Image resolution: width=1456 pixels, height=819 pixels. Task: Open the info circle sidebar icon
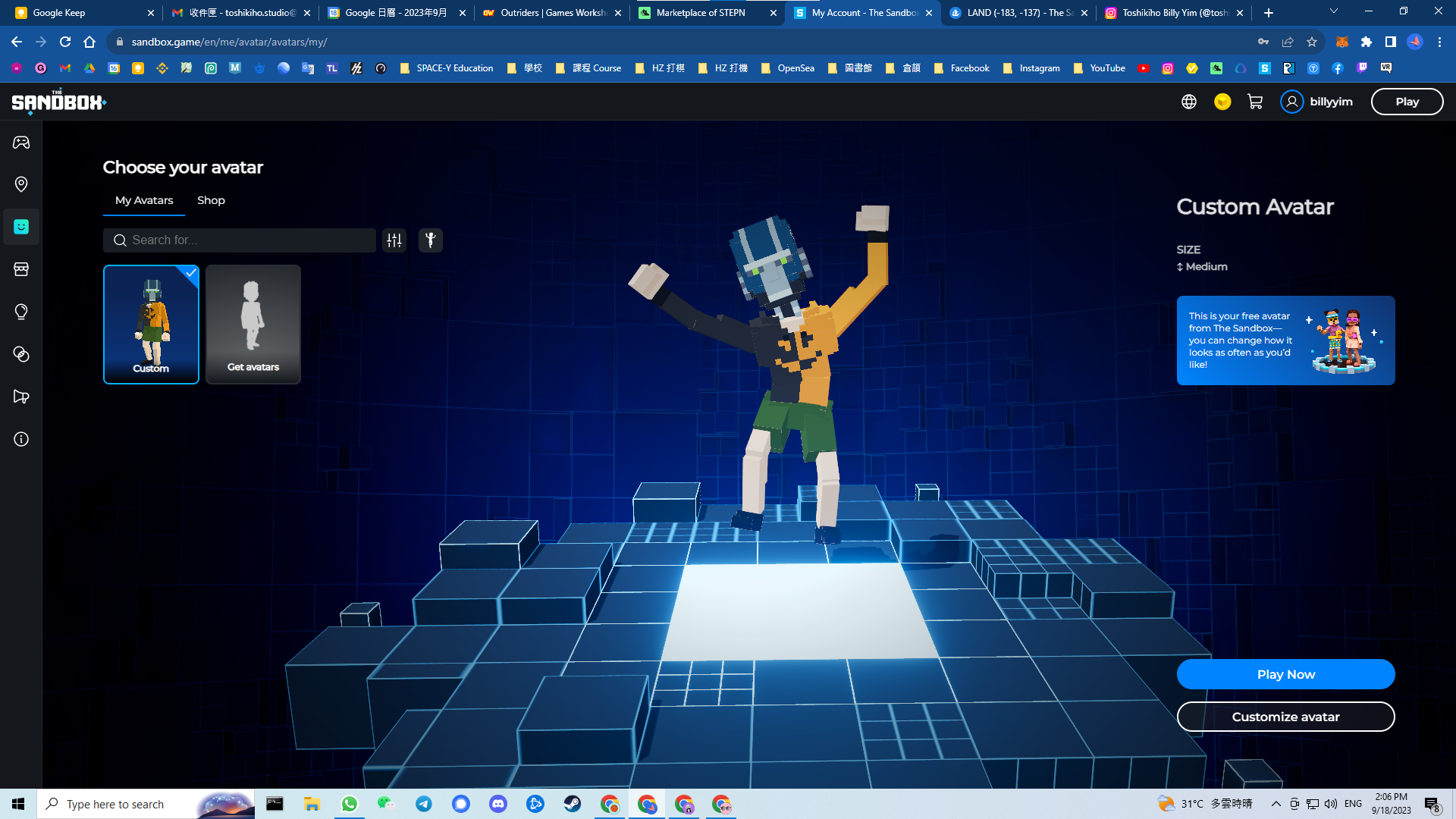pos(21,439)
